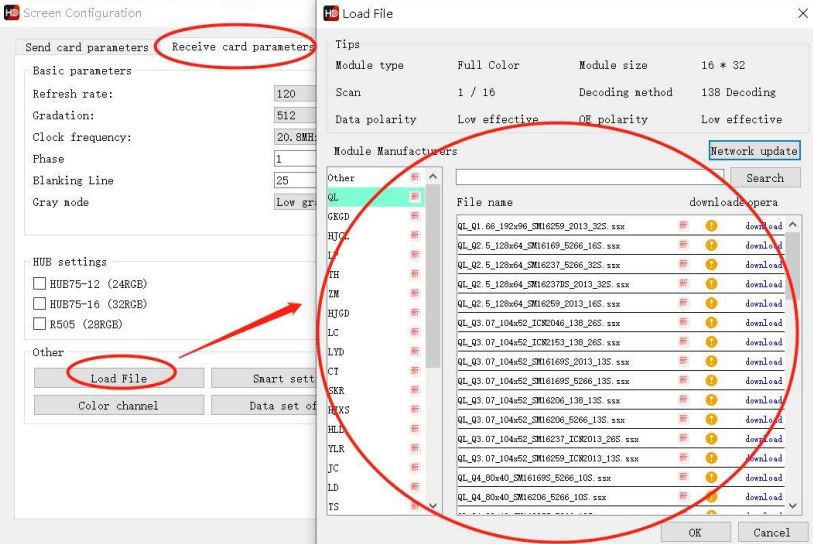Select file name QL_Q3.07_104x52_SM16206_138_13S.ssx
Screen dimensions: 813x544
(539, 400)
